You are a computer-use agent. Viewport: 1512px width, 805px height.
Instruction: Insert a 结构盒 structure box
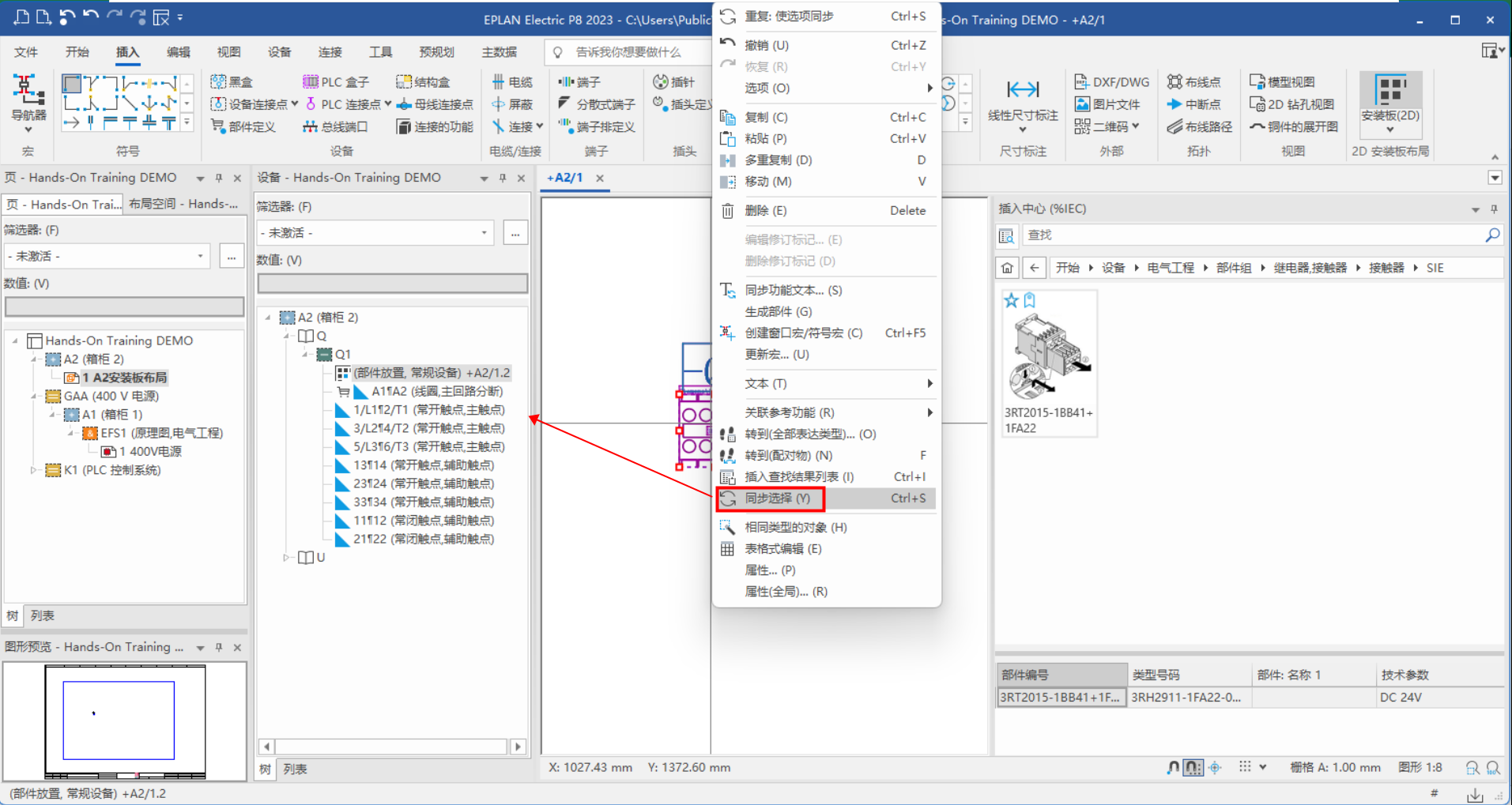click(x=423, y=82)
